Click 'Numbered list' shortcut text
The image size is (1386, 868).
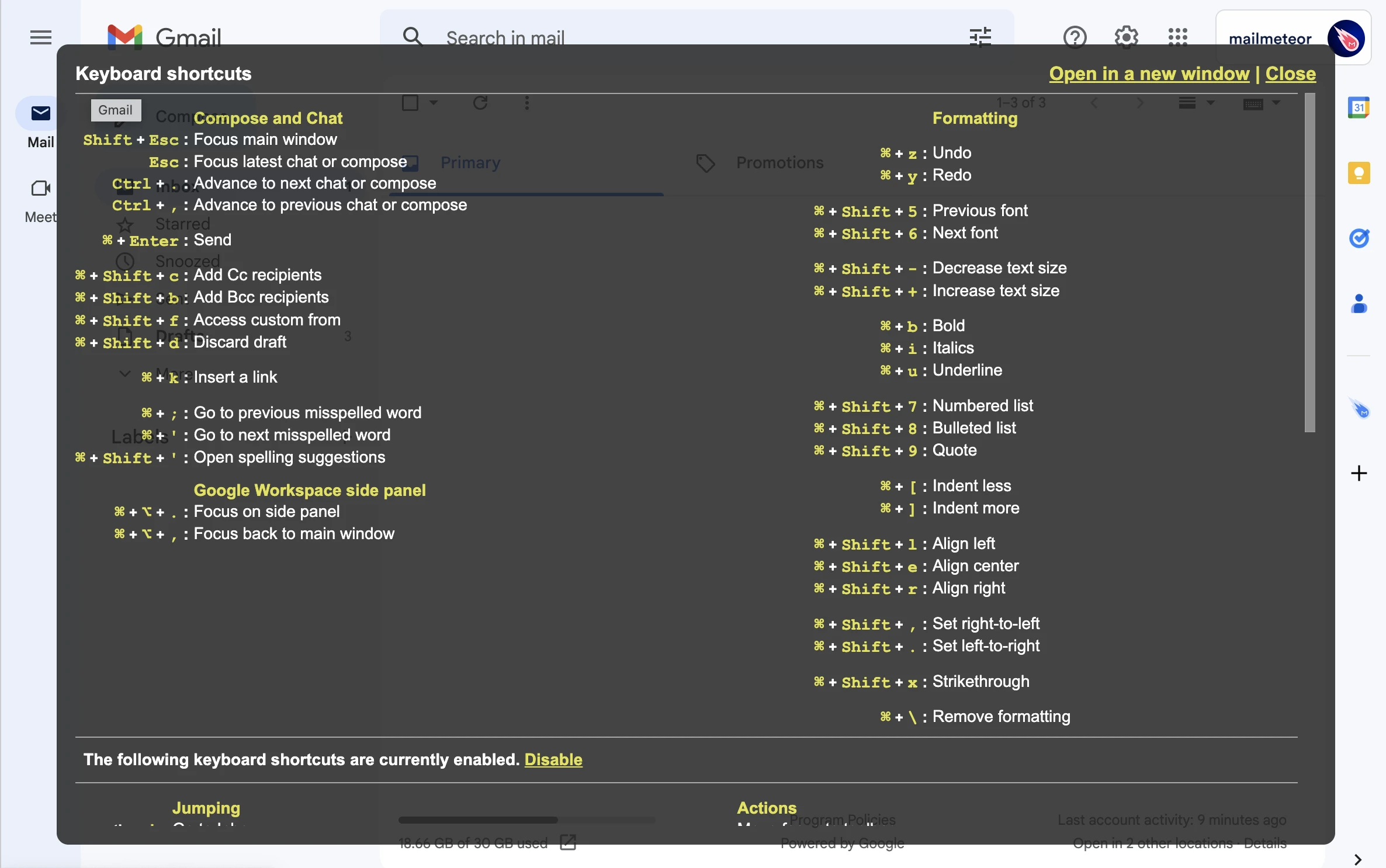pos(982,406)
